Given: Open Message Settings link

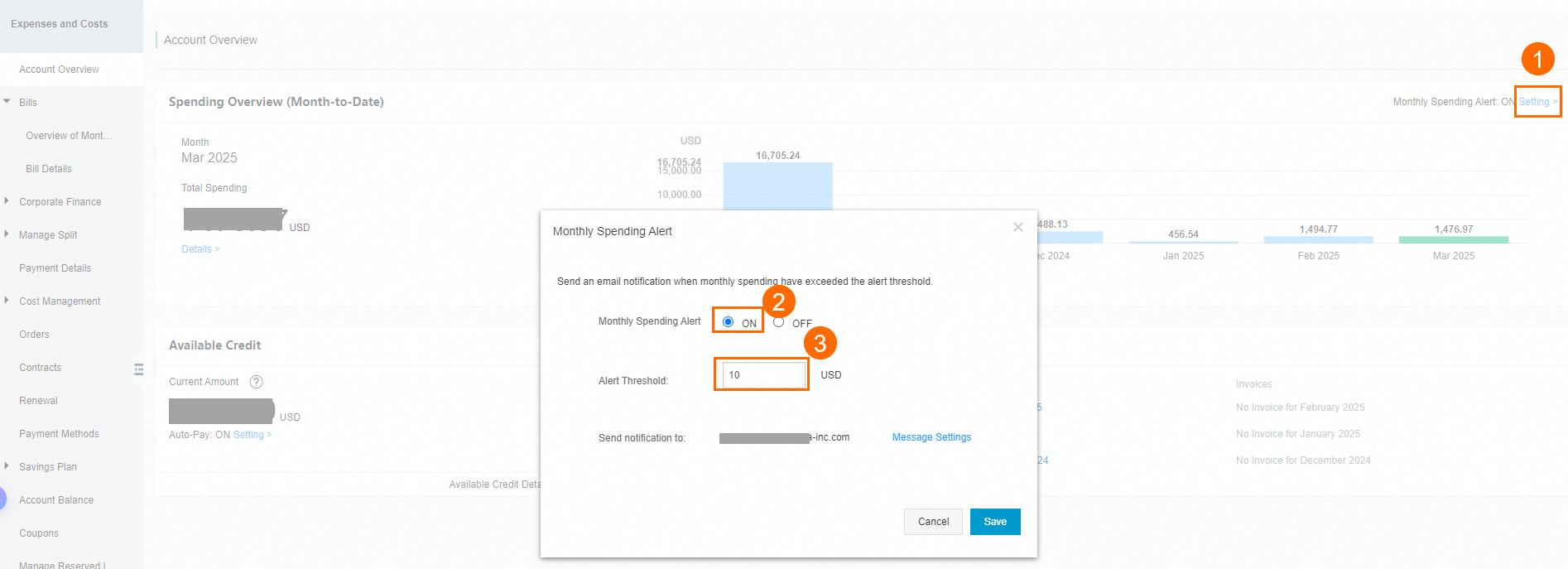Looking at the screenshot, I should (931, 437).
